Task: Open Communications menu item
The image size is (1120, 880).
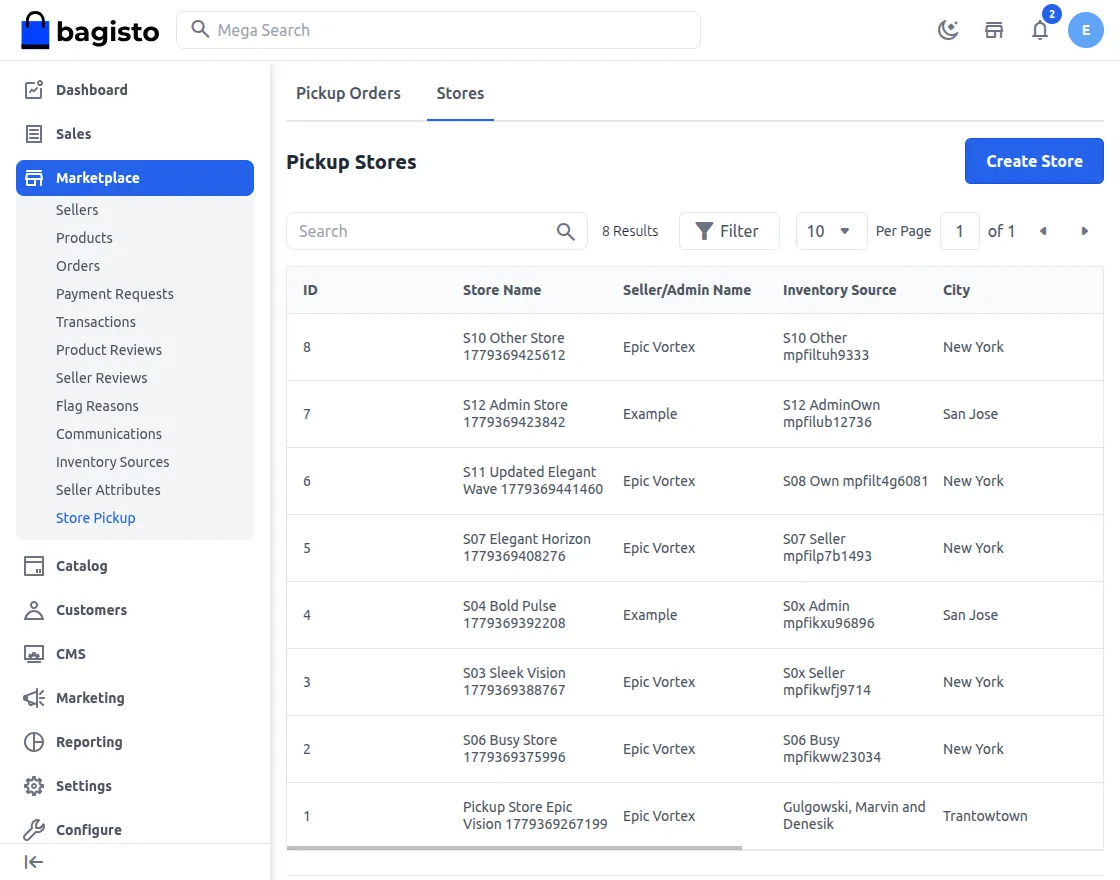Action: tap(109, 434)
